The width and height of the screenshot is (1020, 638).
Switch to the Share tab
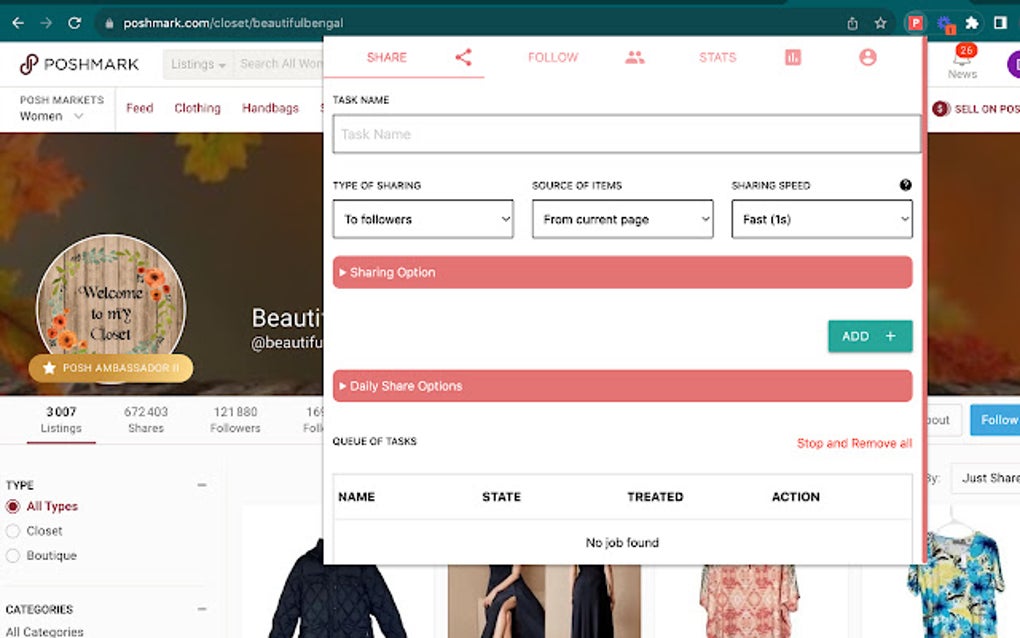(386, 57)
